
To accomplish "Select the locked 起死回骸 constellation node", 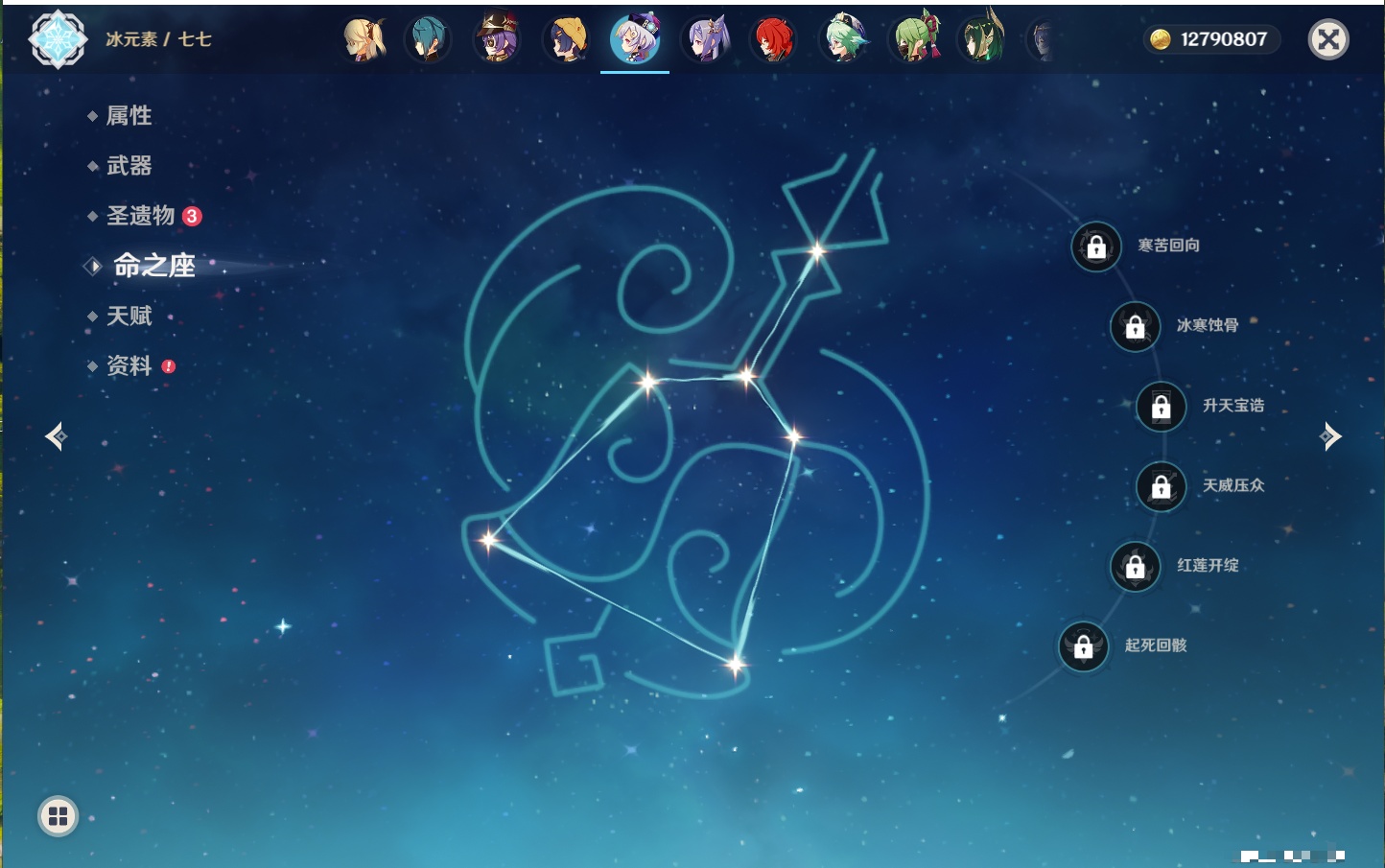I will [1084, 646].
